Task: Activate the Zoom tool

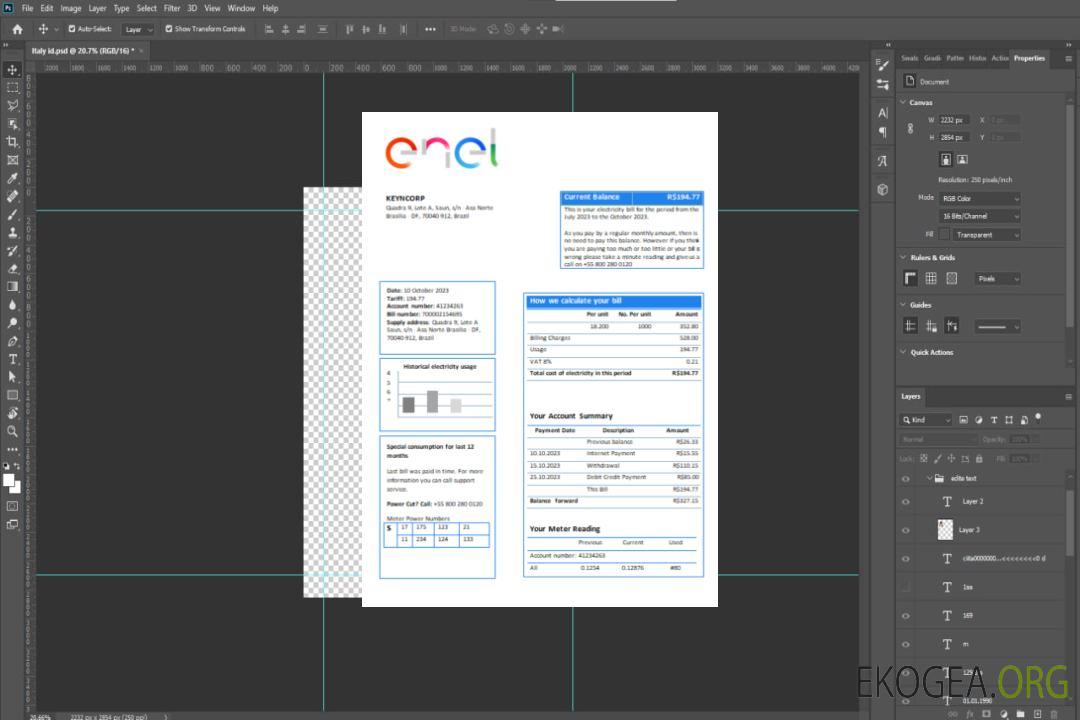Action: pos(13,431)
